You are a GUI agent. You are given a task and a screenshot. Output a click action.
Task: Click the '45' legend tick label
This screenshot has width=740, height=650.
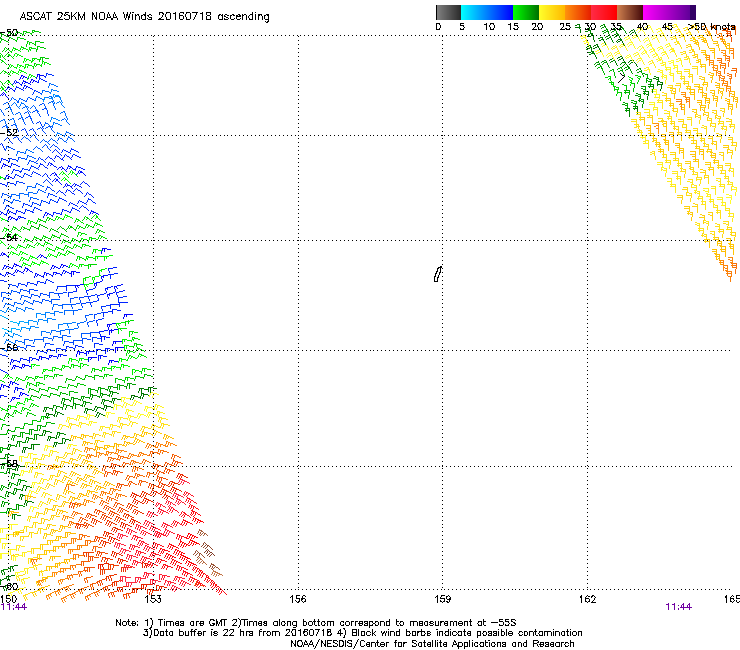click(667, 27)
